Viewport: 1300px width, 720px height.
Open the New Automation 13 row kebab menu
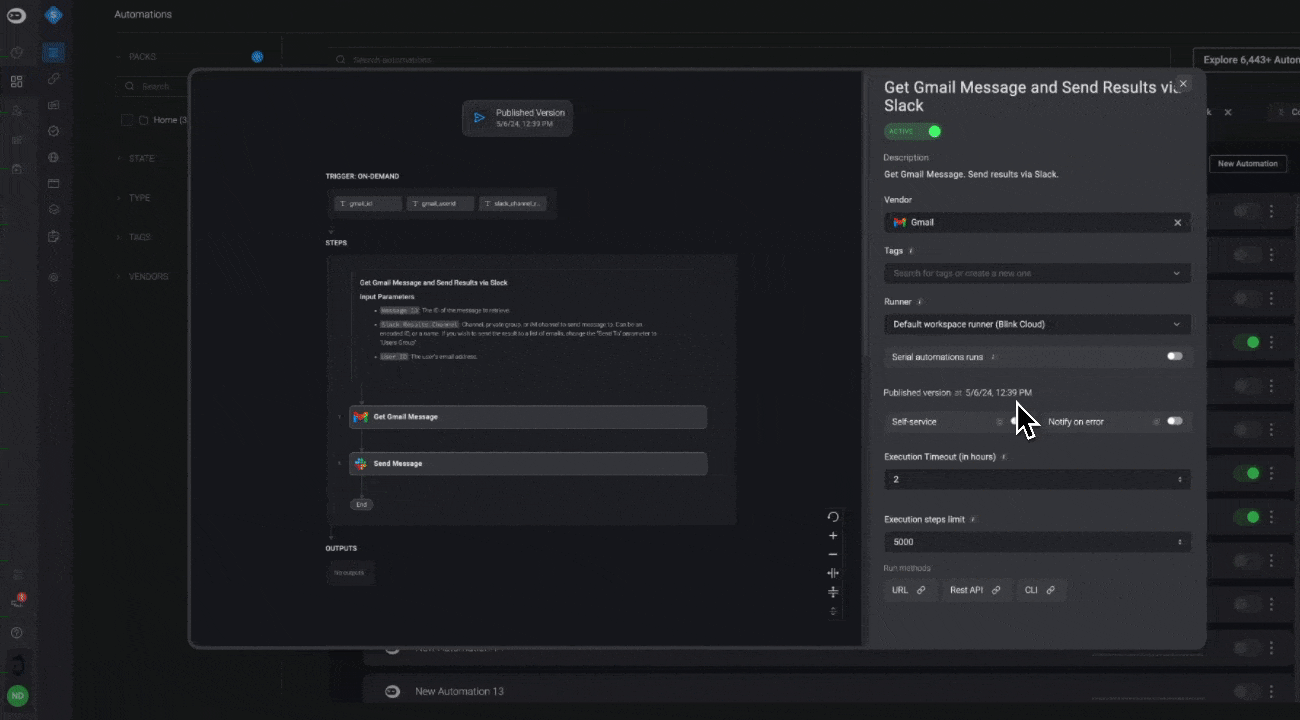(1272, 691)
